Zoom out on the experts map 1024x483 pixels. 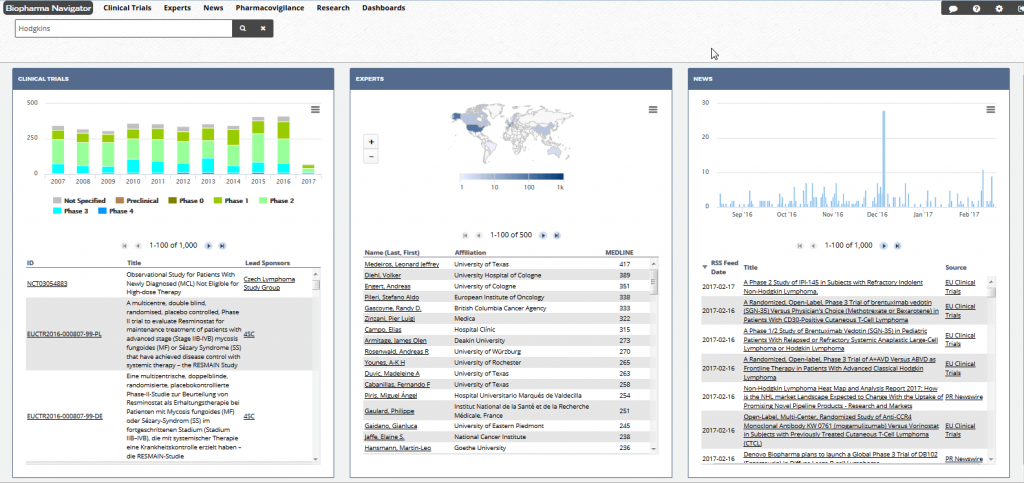click(x=372, y=156)
